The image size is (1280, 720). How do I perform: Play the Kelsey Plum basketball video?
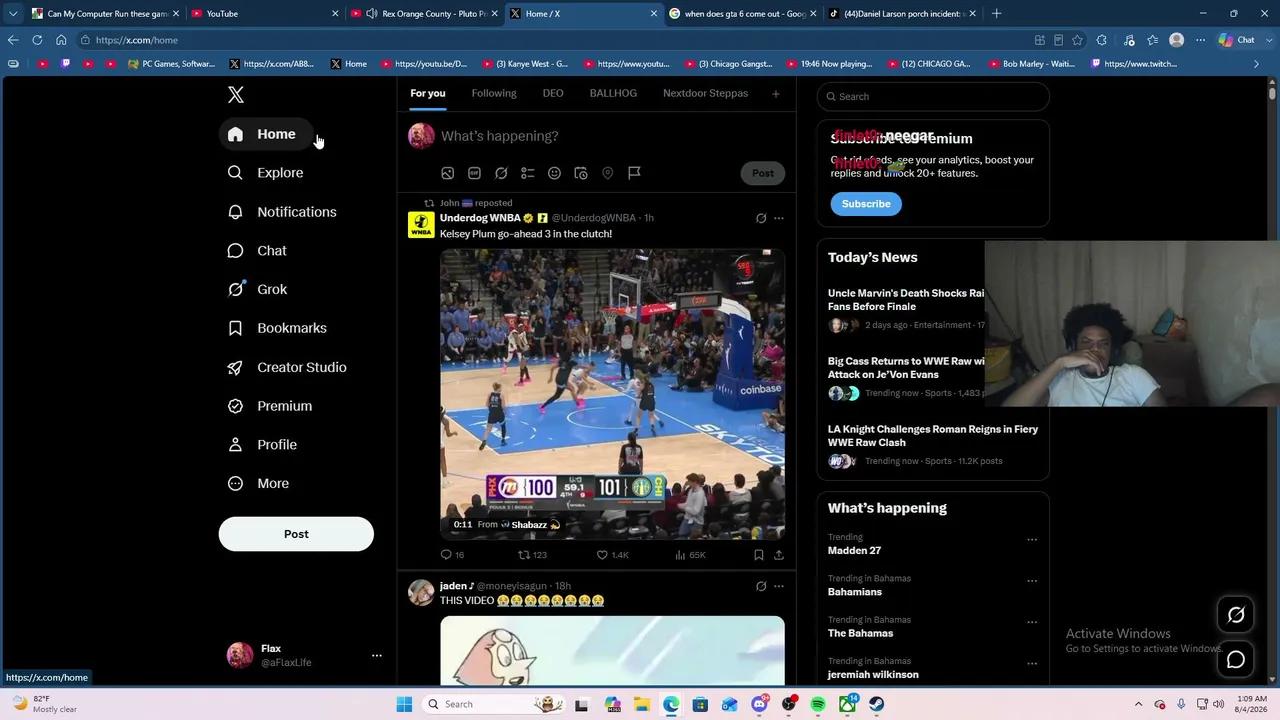click(612, 394)
